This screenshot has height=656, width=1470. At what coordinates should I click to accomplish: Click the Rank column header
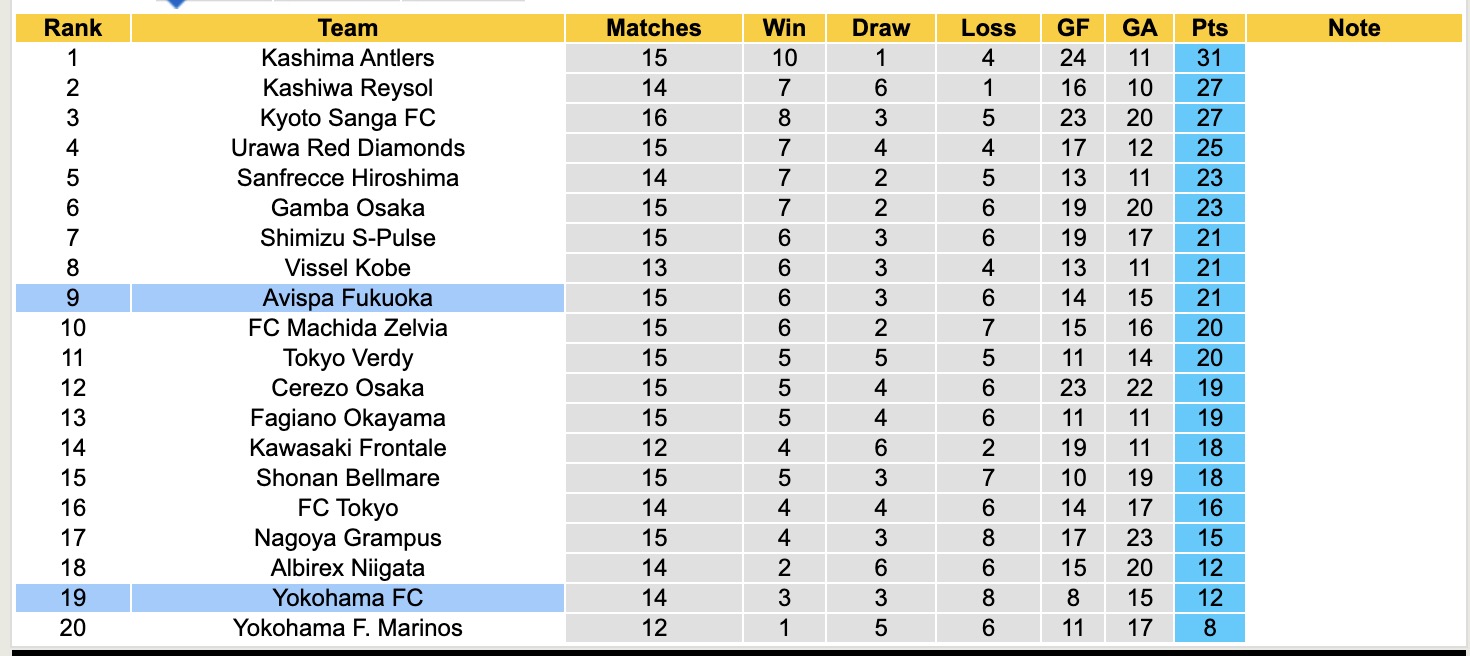pyautogui.click(x=73, y=28)
